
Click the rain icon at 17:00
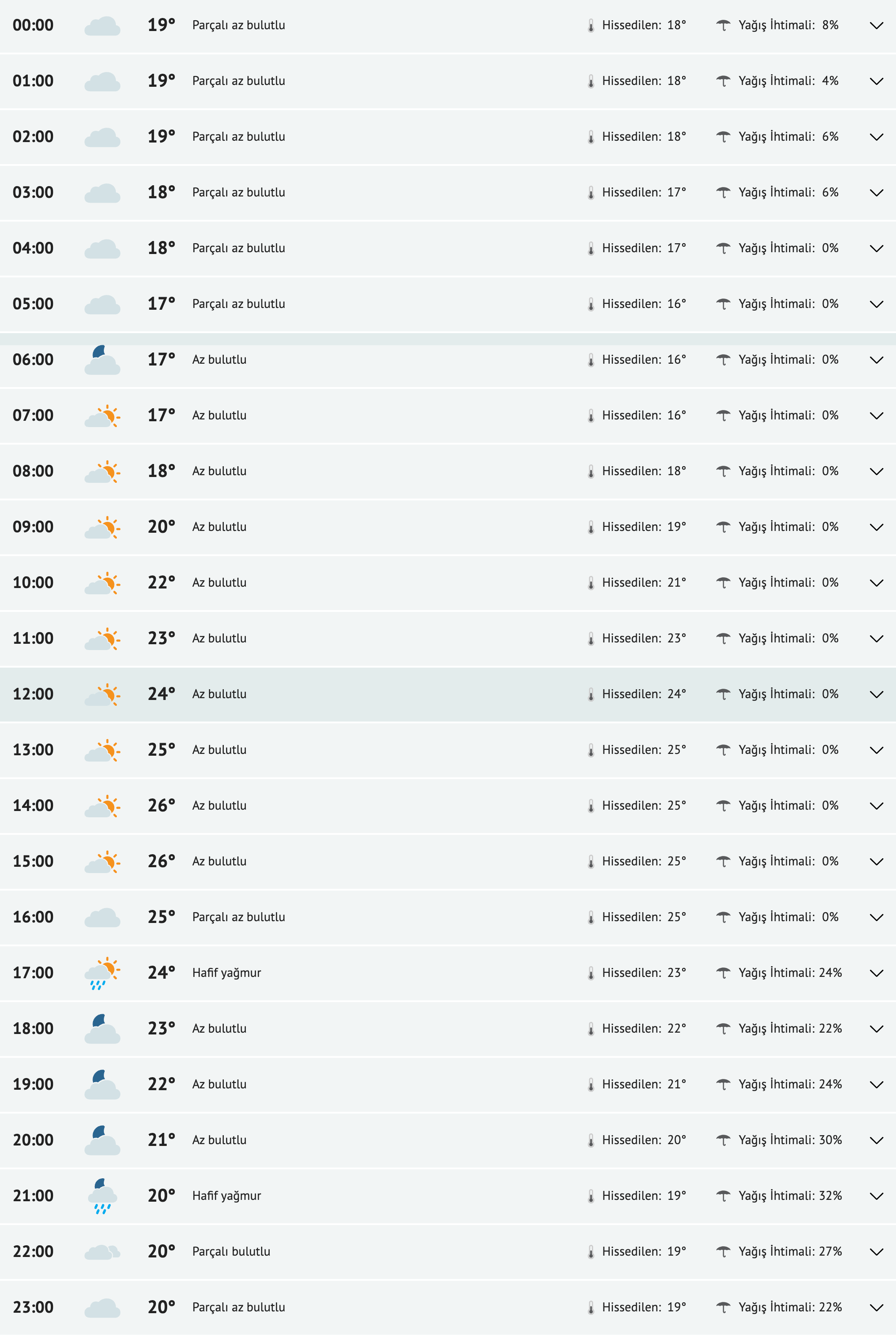tap(103, 973)
